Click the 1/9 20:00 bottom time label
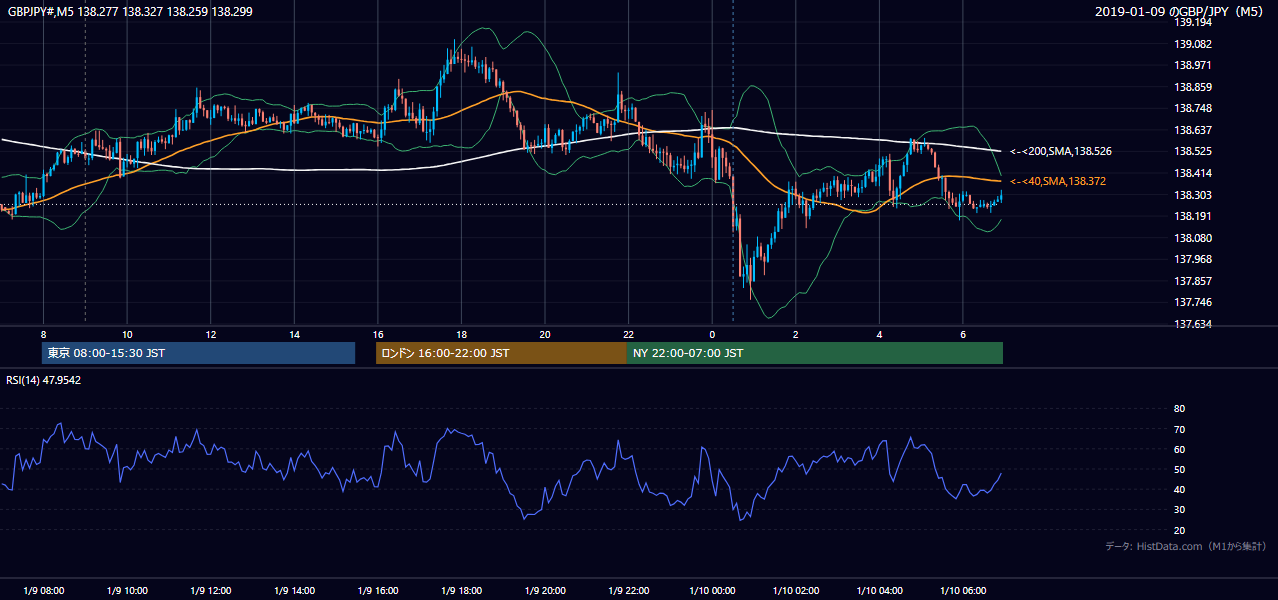The height and width of the screenshot is (600, 1278). coord(545,591)
